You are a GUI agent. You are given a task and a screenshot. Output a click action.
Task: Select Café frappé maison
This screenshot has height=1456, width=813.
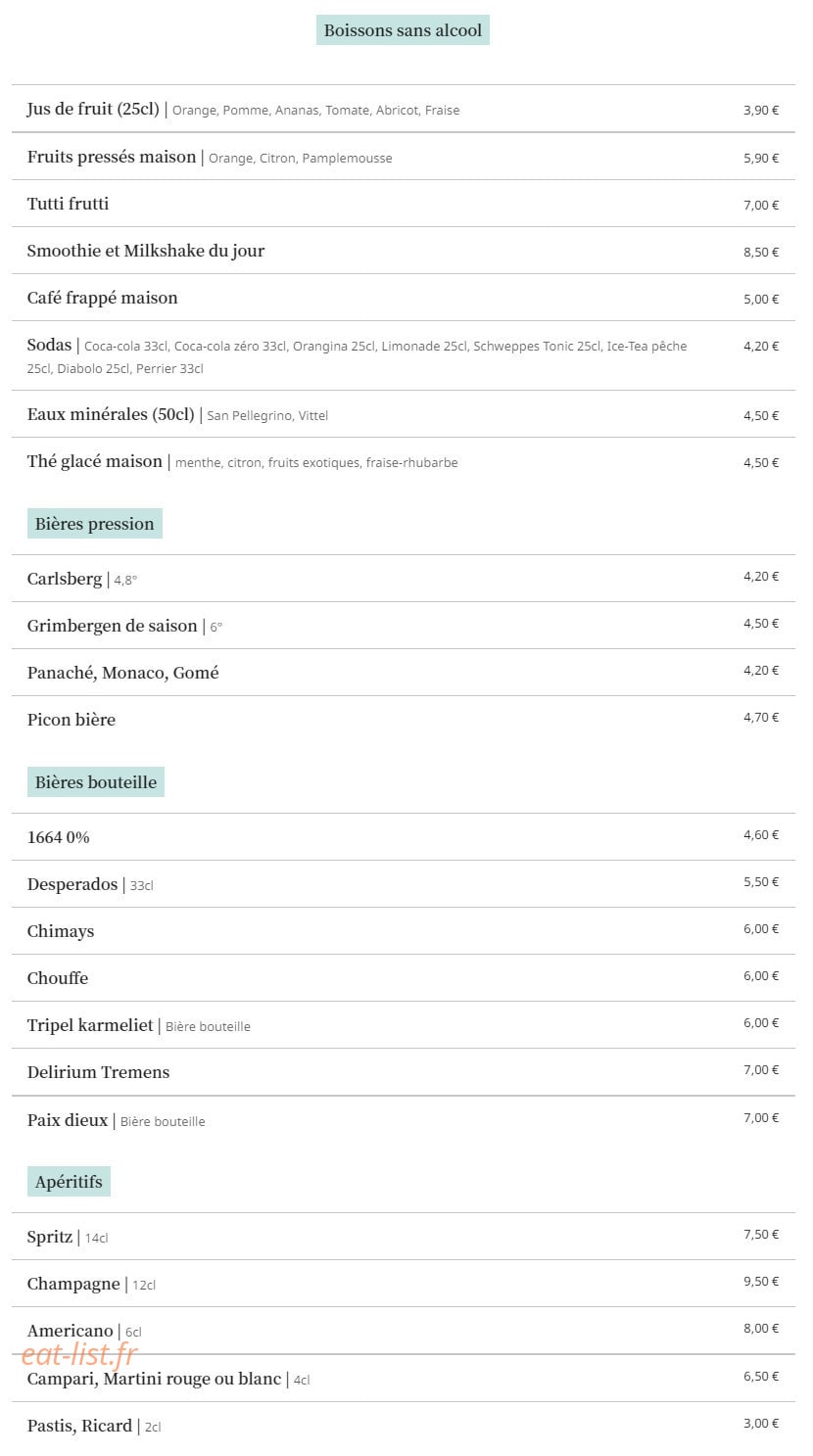click(x=404, y=298)
